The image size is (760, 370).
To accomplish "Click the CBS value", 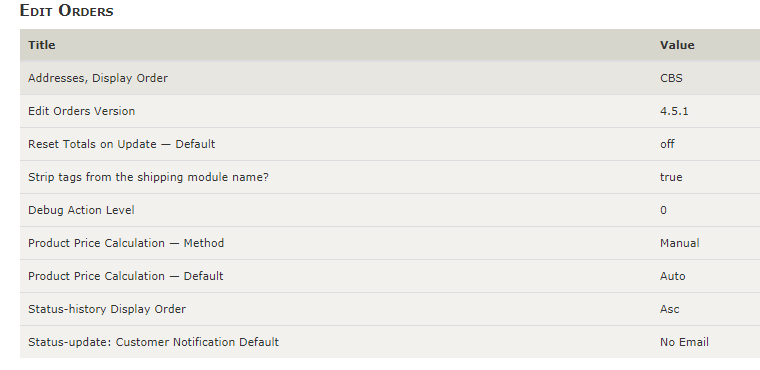I will [671, 78].
